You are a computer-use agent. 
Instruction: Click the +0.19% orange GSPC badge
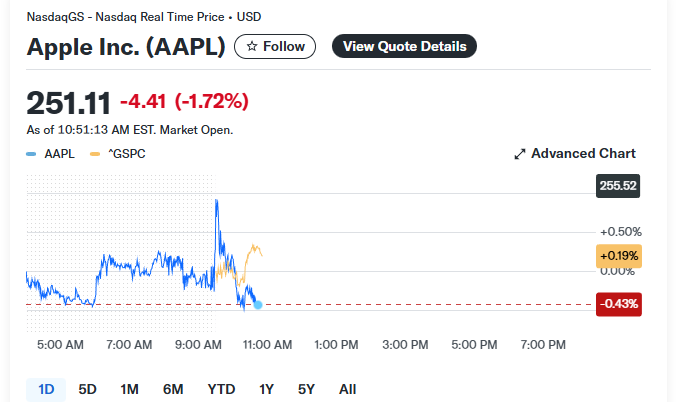click(618, 256)
